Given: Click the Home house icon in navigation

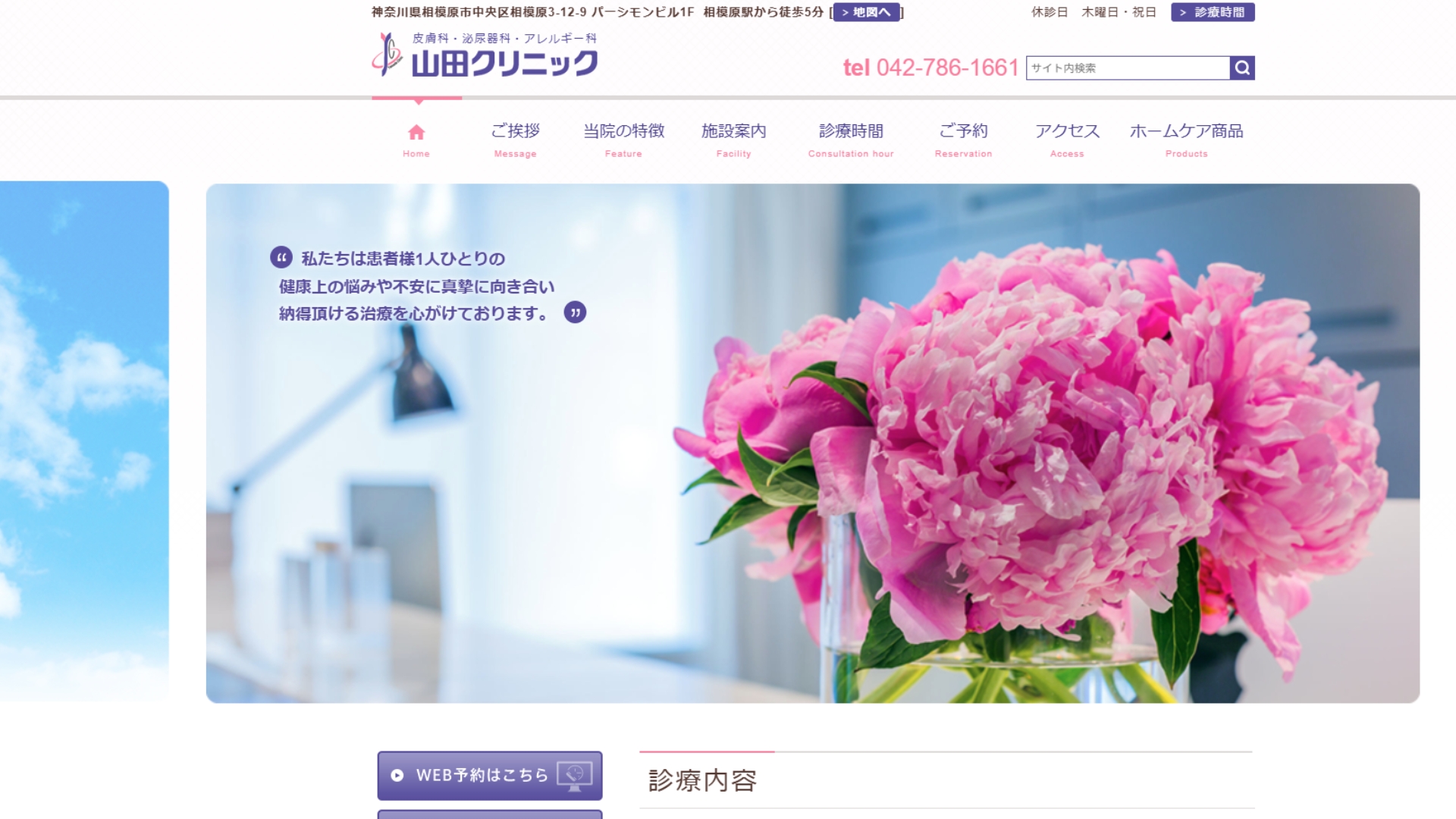Looking at the screenshot, I should tap(416, 133).
